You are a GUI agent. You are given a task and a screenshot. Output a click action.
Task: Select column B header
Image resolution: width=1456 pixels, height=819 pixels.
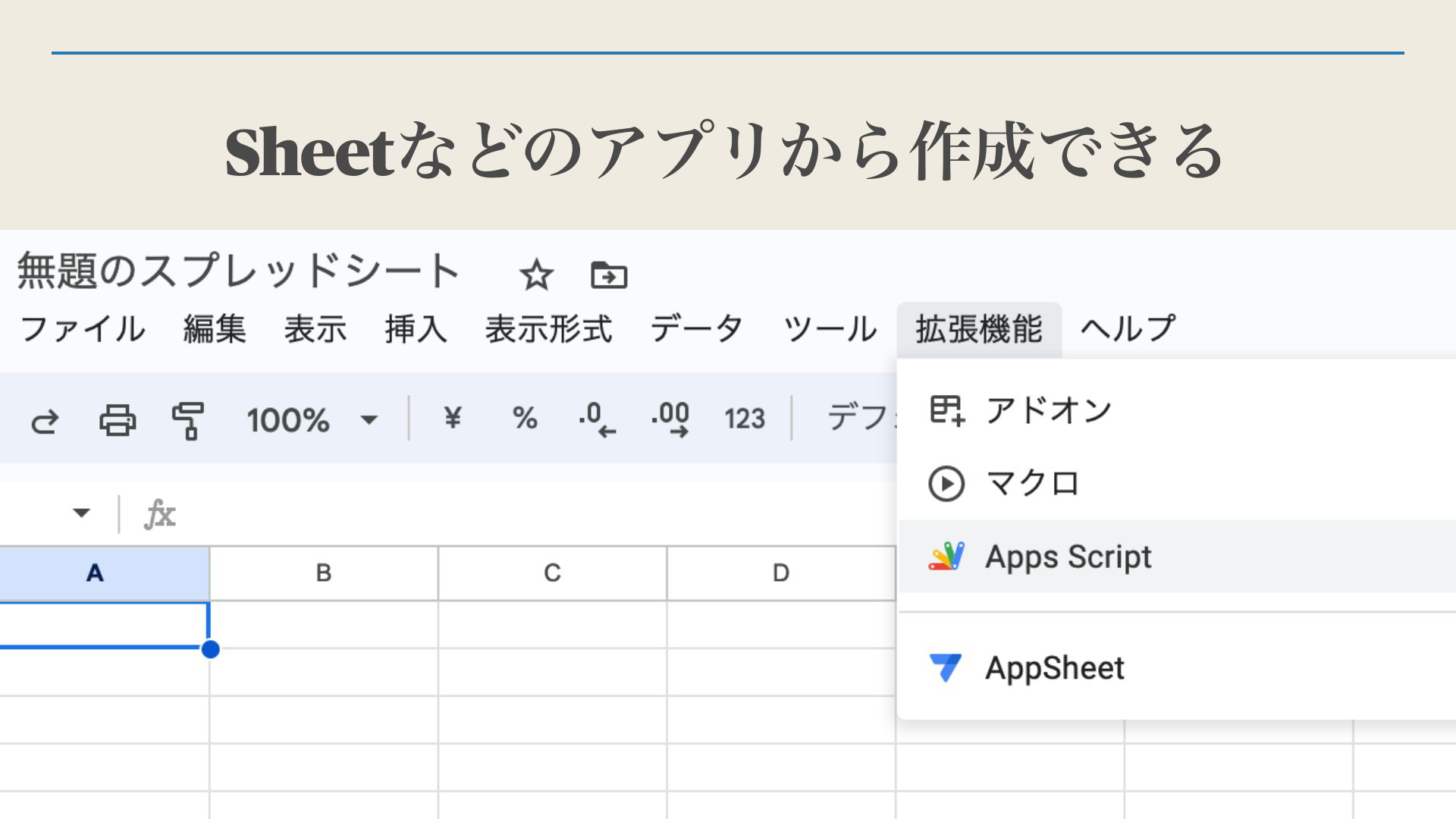click(324, 573)
